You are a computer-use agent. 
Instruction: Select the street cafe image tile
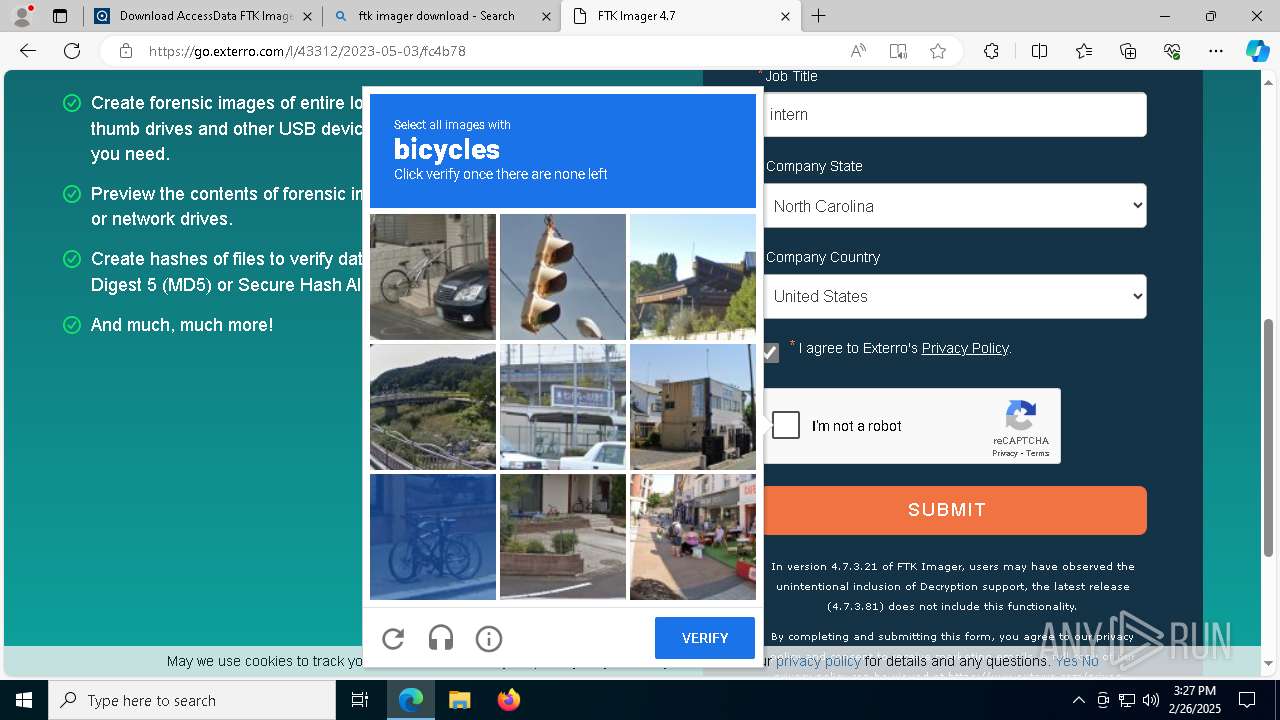(x=693, y=537)
